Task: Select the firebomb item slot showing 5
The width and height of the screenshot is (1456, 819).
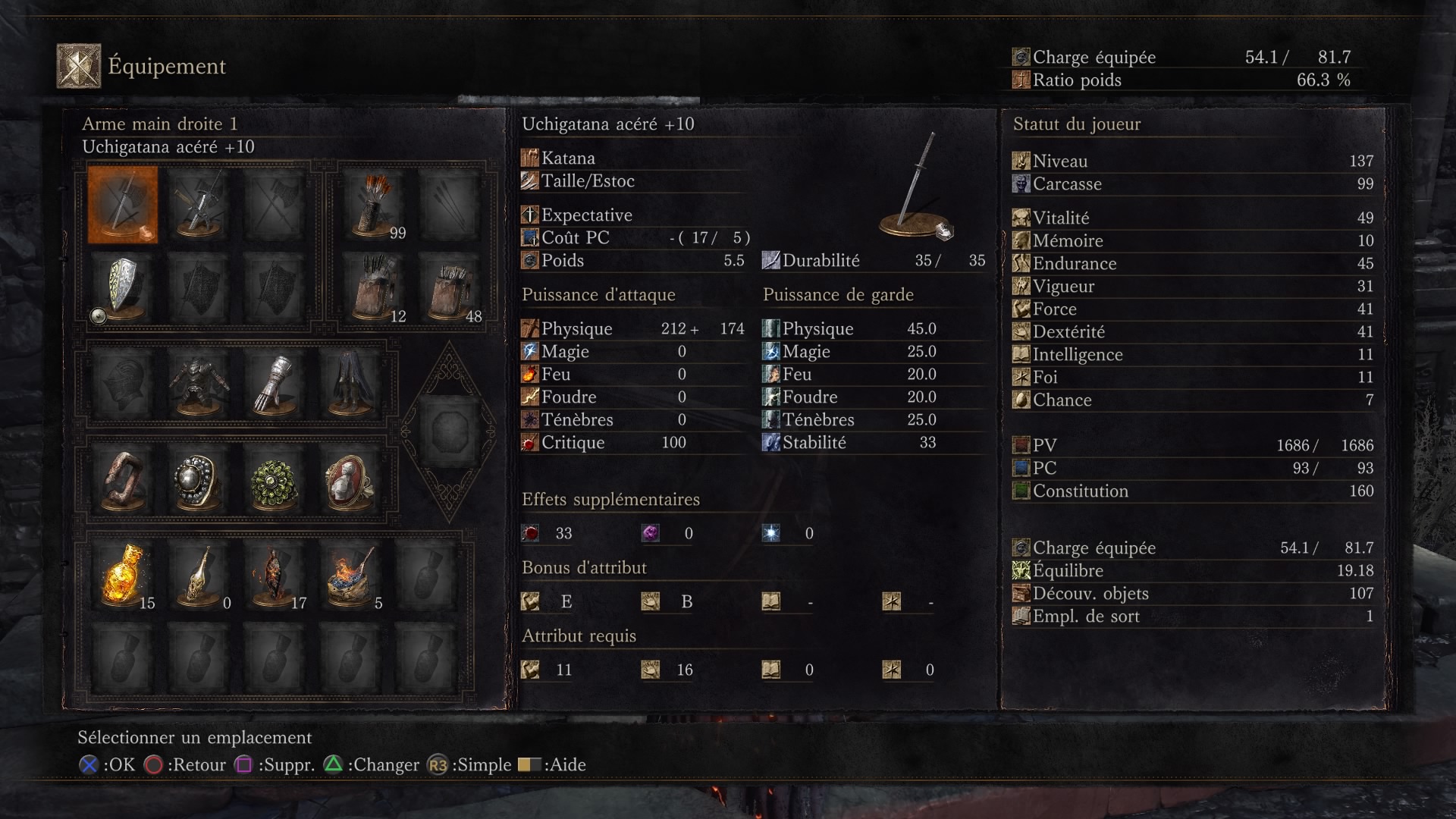Action: point(350,577)
